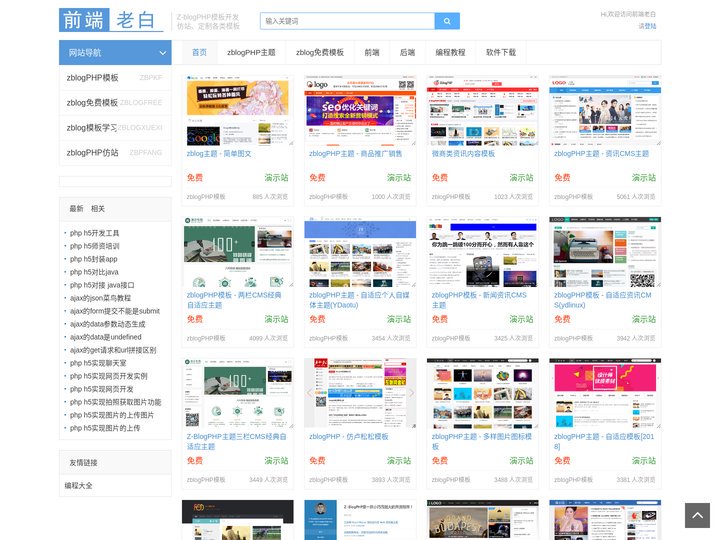Focus the 输入关键词 search field
The height and width of the screenshot is (540, 720).
click(x=348, y=21)
